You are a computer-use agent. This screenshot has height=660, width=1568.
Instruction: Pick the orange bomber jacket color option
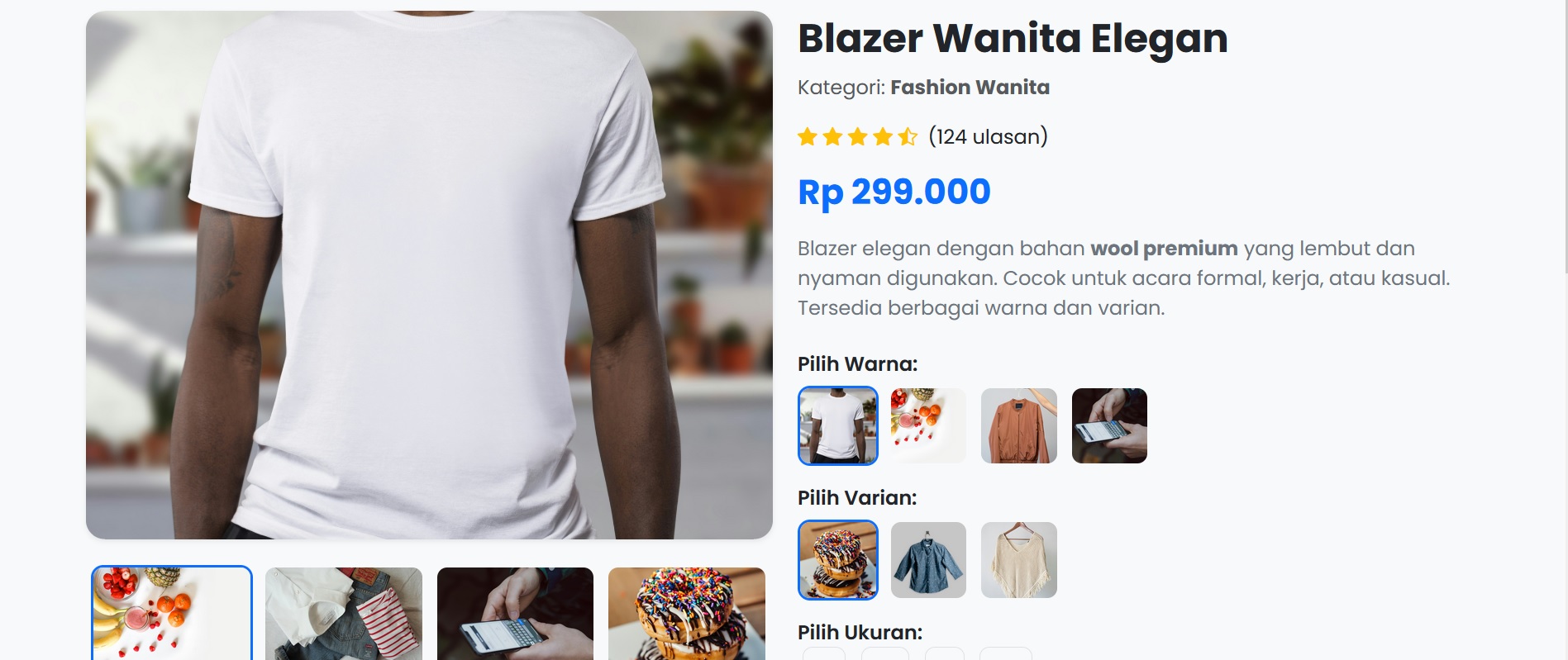point(1019,425)
